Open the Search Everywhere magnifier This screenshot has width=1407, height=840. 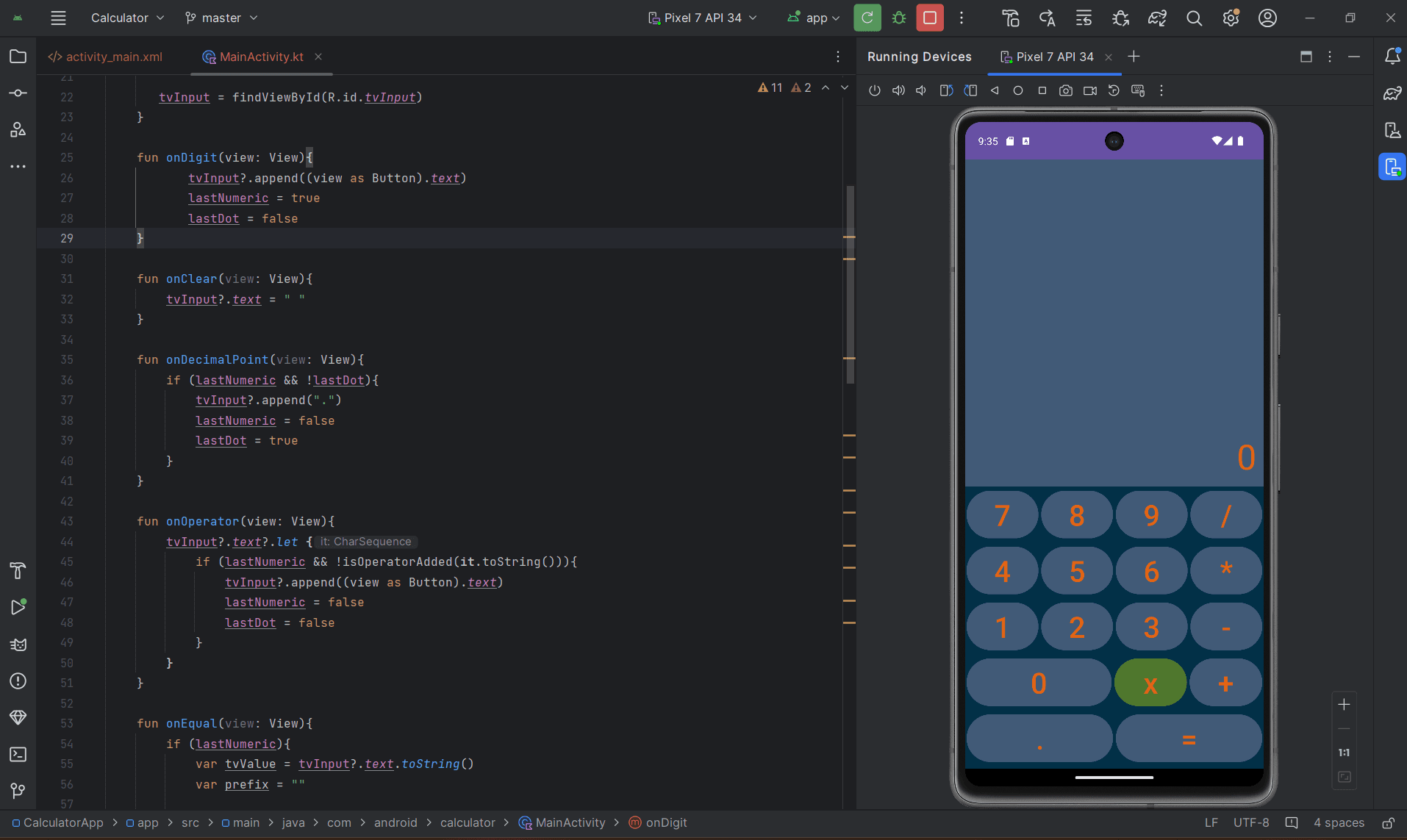(x=1194, y=18)
